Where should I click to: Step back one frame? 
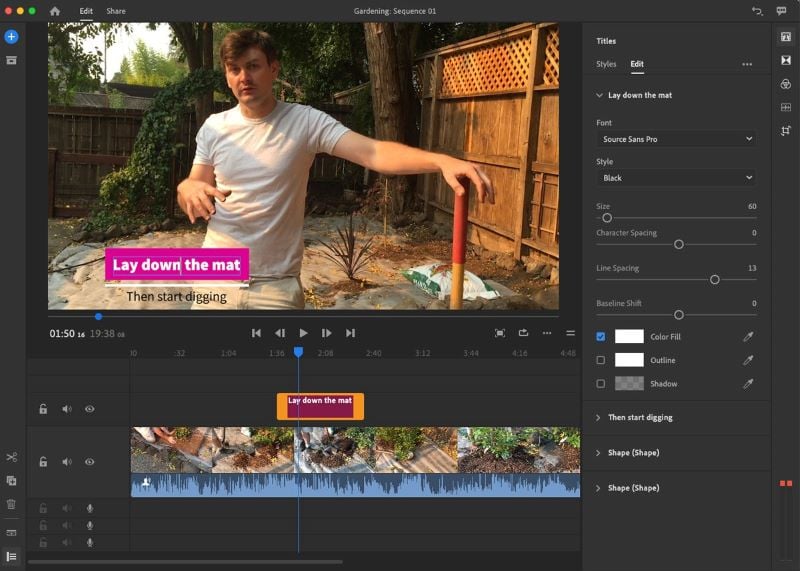point(280,333)
